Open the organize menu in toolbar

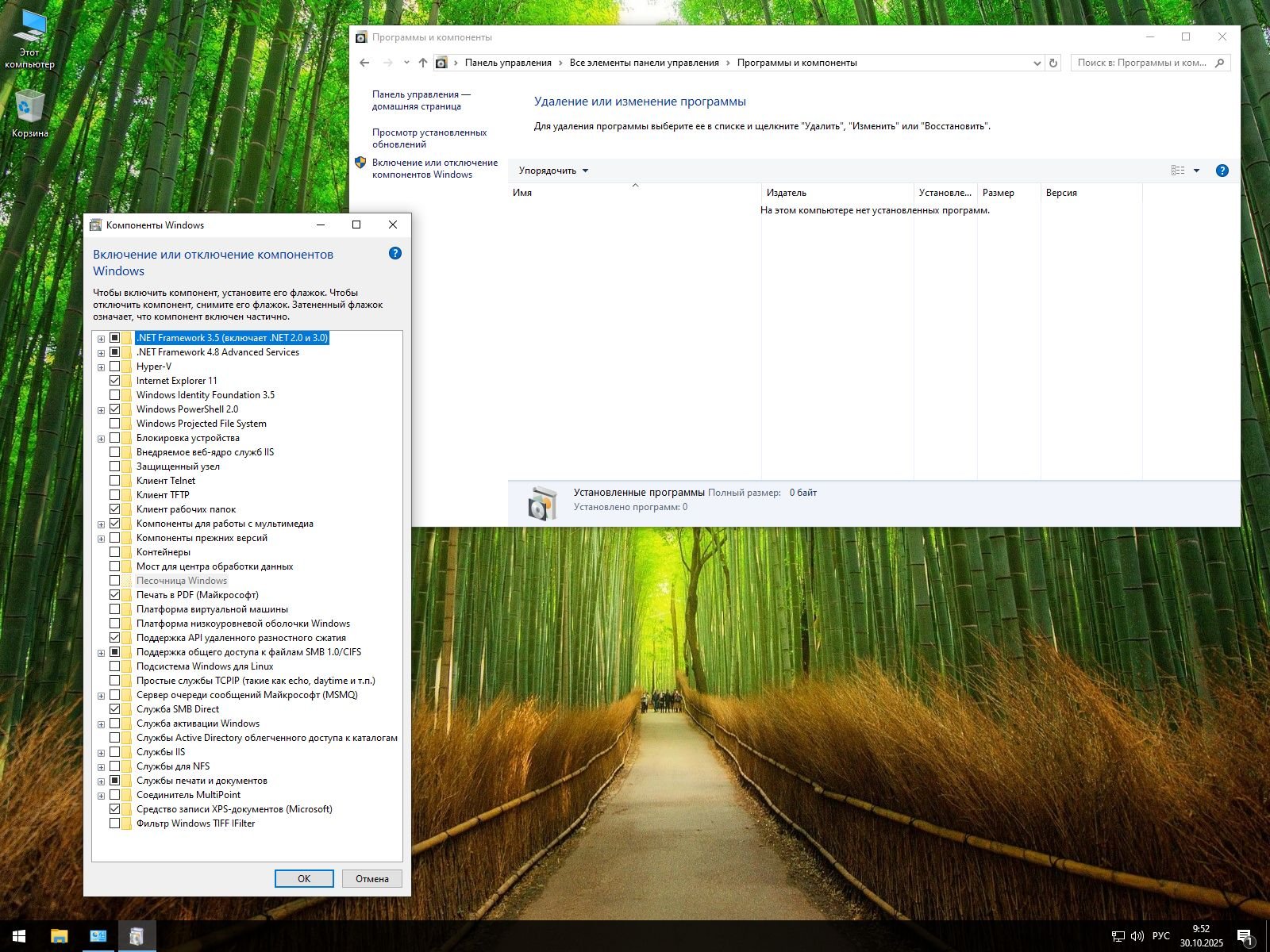(553, 171)
